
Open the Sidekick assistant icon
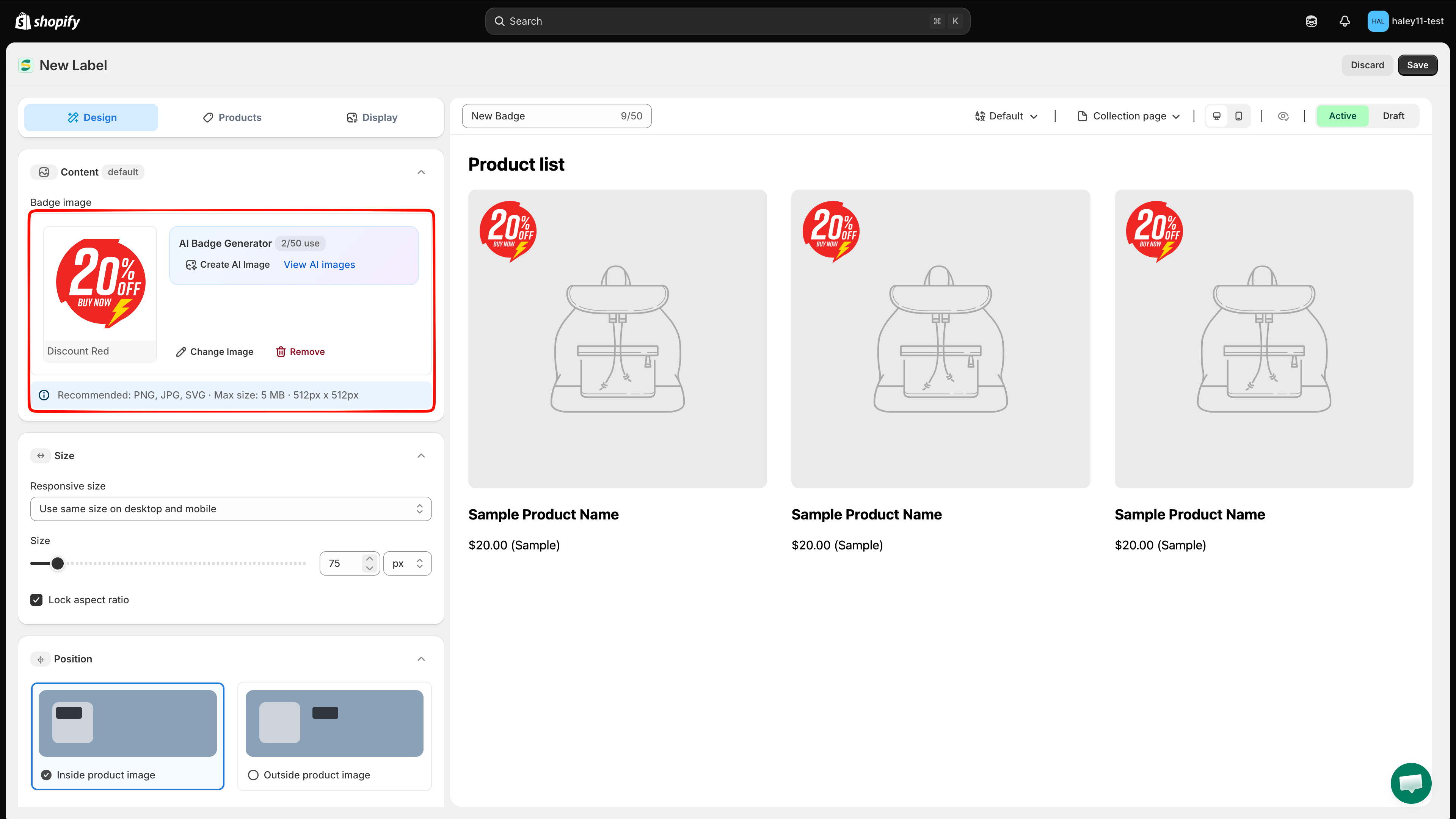click(x=1311, y=21)
